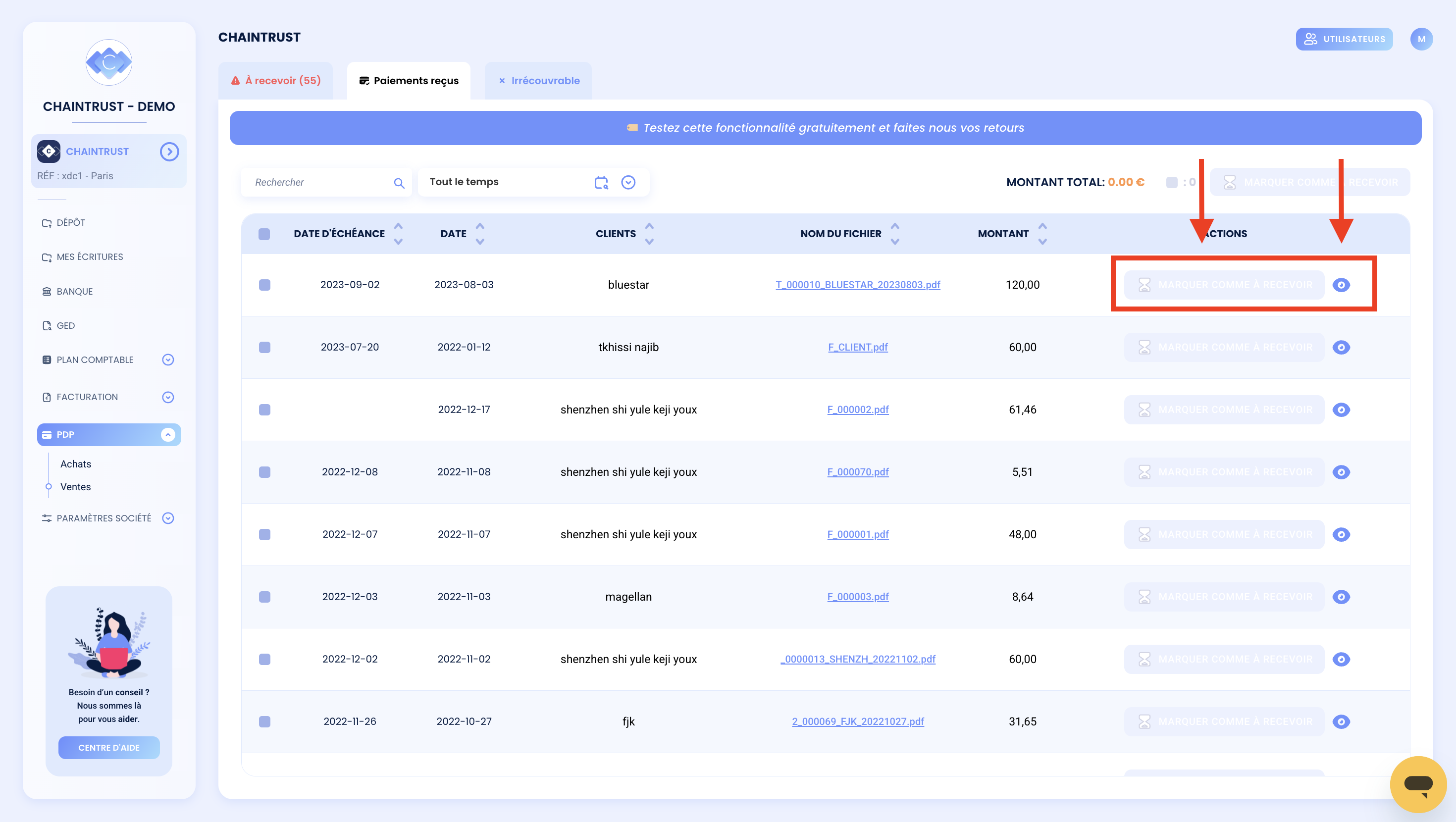Click the UTILISATEURS button

click(1344, 39)
